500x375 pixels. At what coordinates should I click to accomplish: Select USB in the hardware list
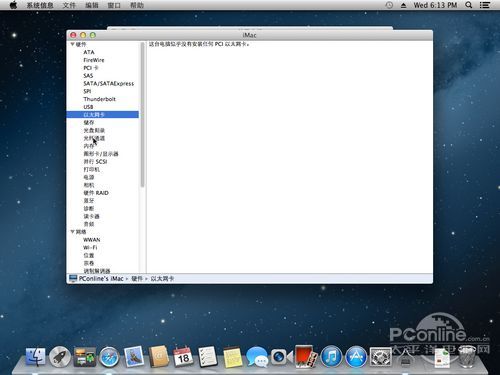[88, 107]
